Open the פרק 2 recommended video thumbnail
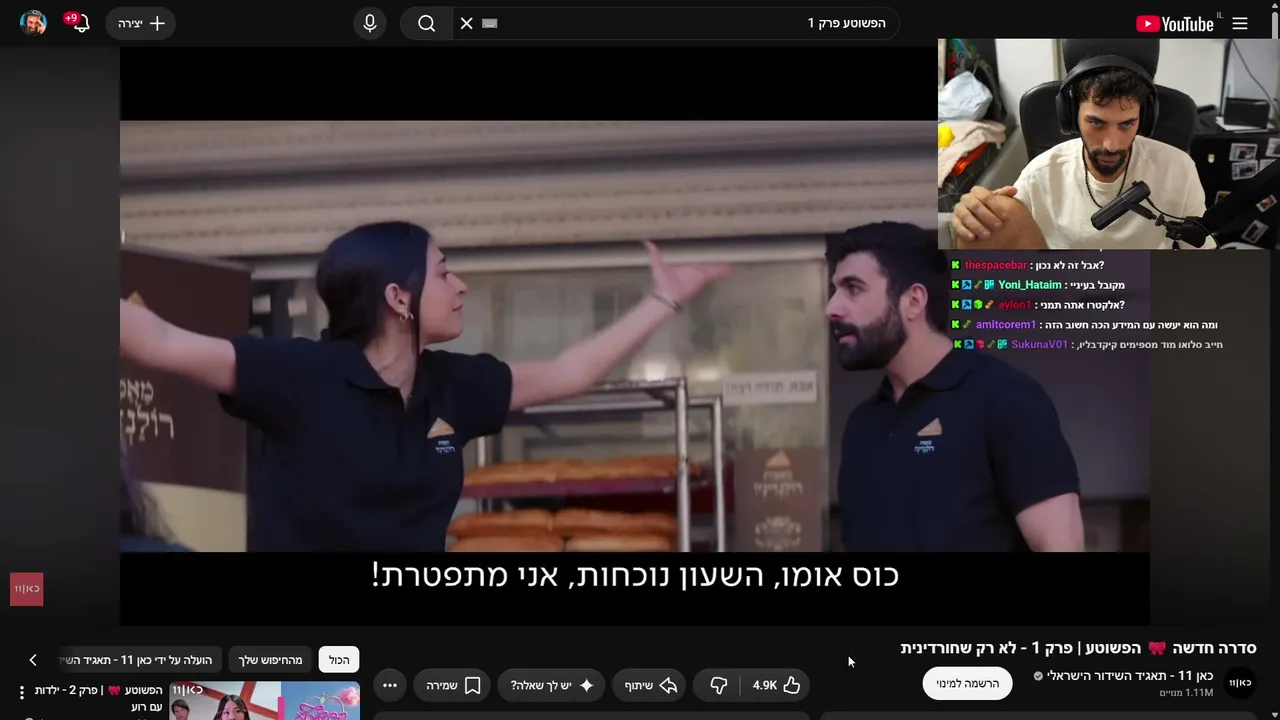The height and width of the screenshot is (720, 1280). [x=264, y=700]
